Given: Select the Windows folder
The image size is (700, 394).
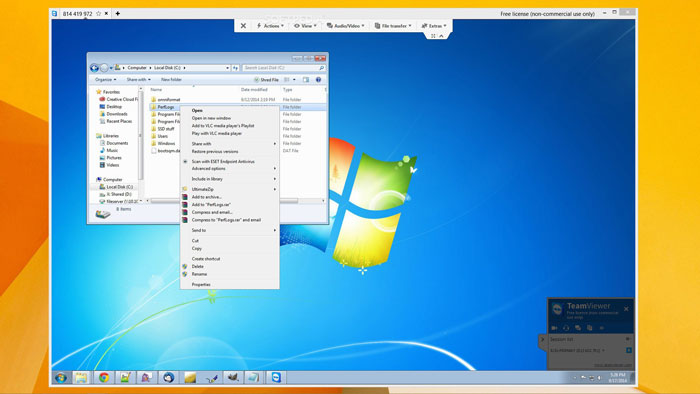Looking at the screenshot, I should pos(166,143).
